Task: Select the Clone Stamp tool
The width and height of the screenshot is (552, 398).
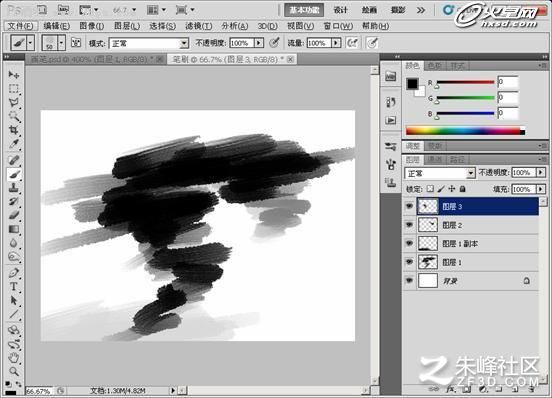Action: 14,188
